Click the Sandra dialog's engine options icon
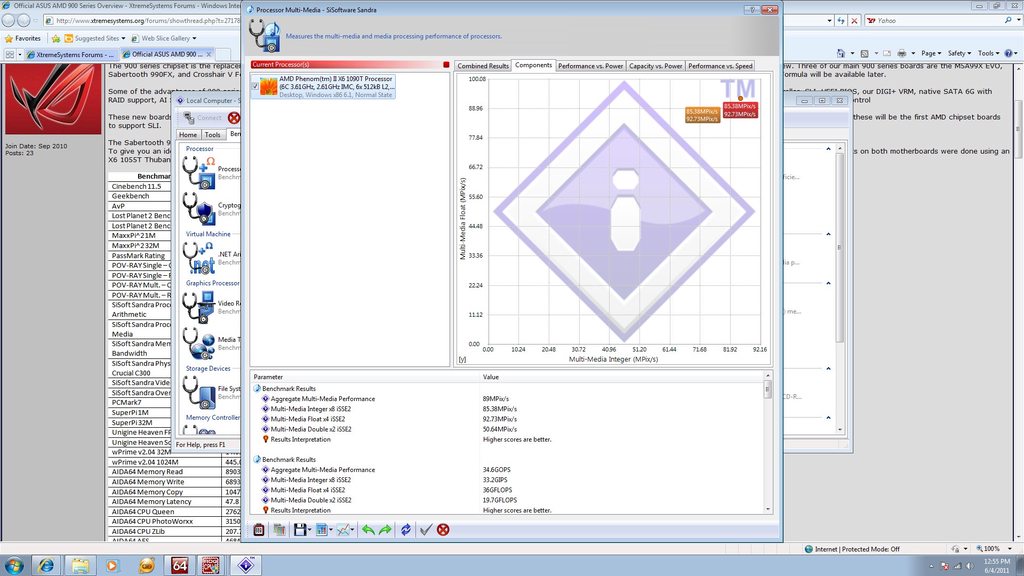 pyautogui.click(x=259, y=530)
